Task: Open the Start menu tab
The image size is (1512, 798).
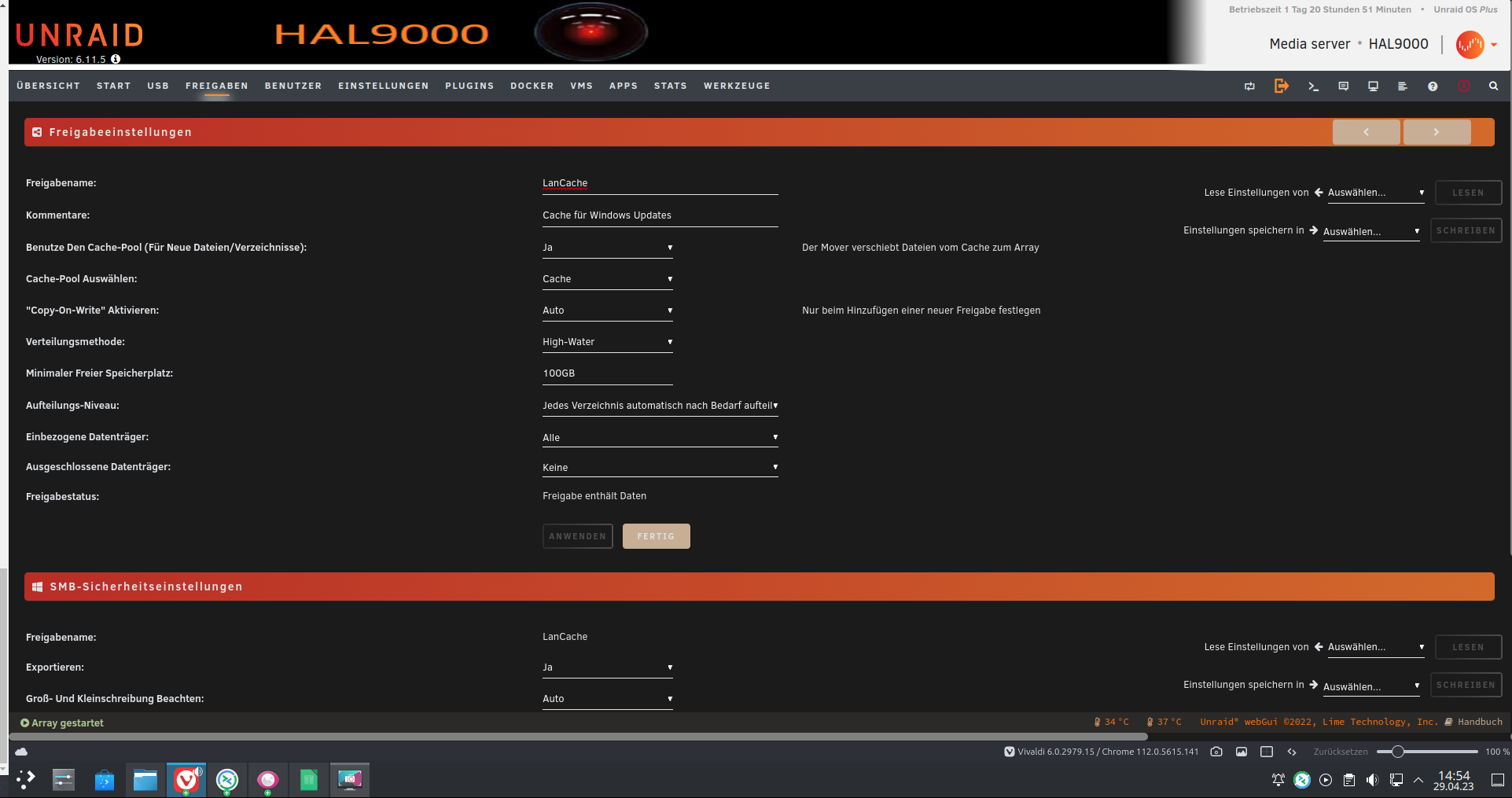Action: tap(114, 86)
